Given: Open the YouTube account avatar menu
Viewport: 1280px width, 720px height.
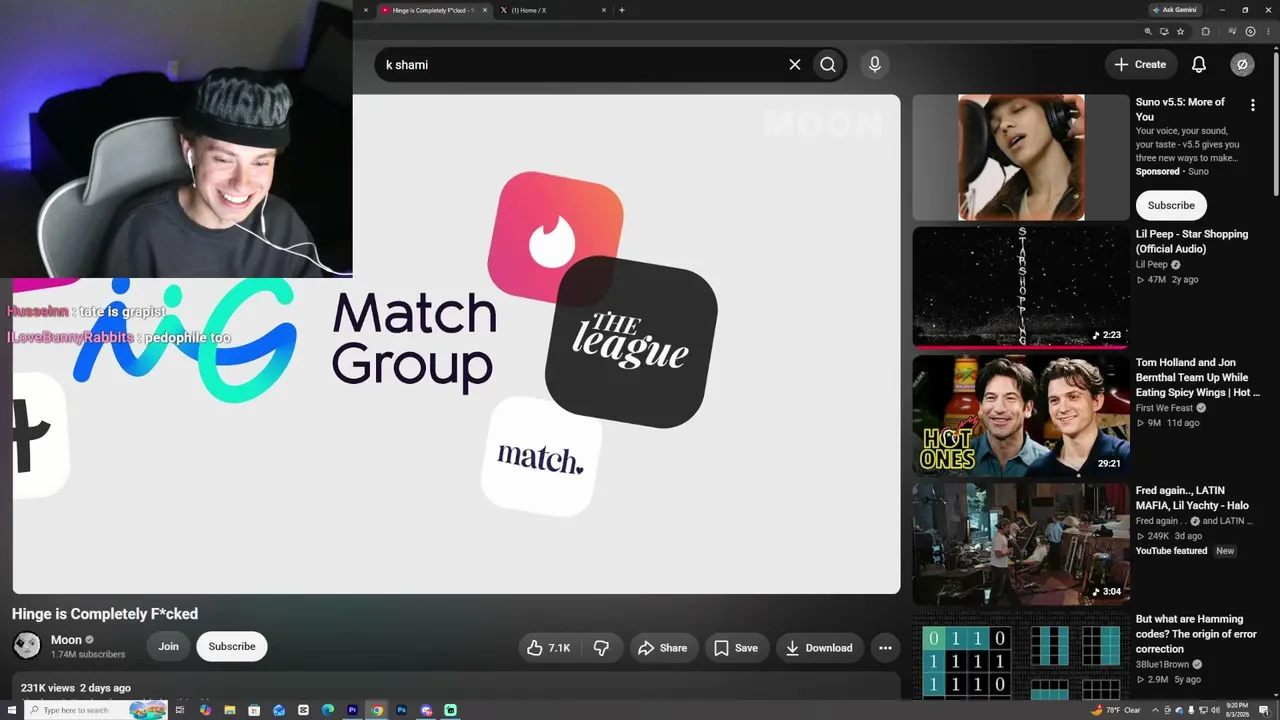Looking at the screenshot, I should [x=1242, y=64].
